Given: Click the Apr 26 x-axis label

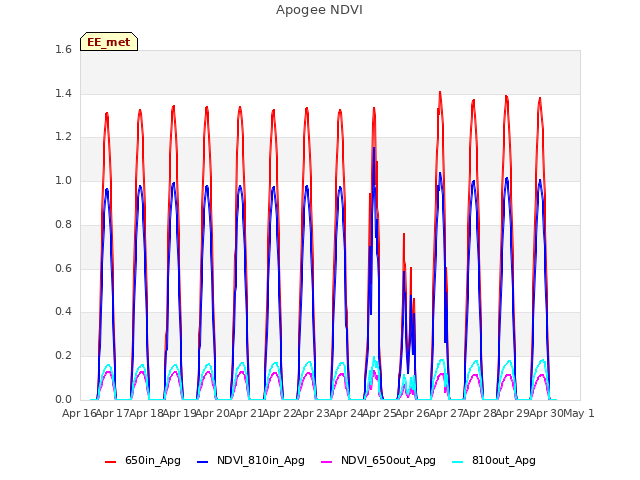Looking at the screenshot, I should pyautogui.click(x=413, y=413).
